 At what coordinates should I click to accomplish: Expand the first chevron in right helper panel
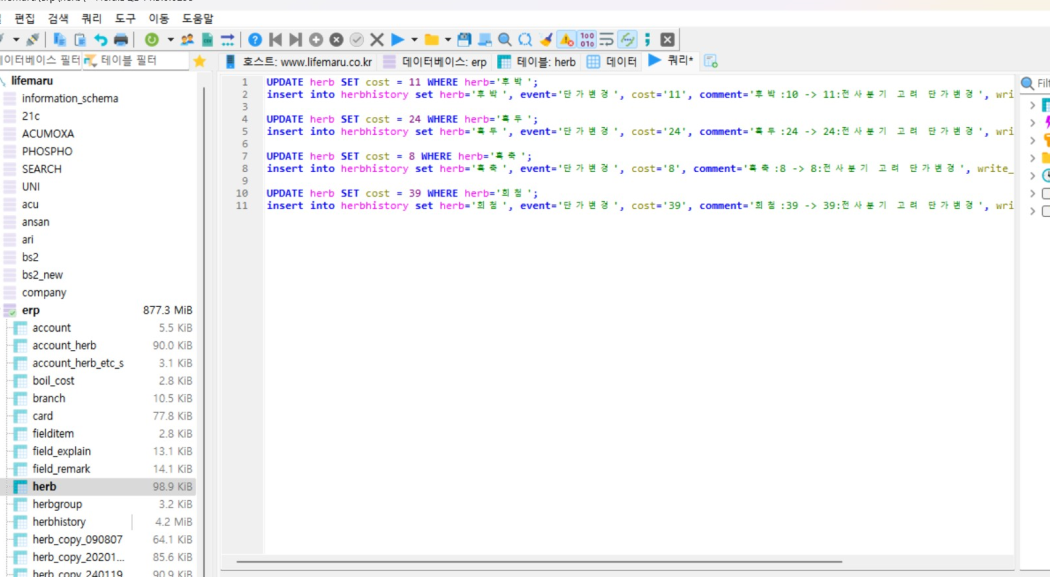(x=1032, y=105)
